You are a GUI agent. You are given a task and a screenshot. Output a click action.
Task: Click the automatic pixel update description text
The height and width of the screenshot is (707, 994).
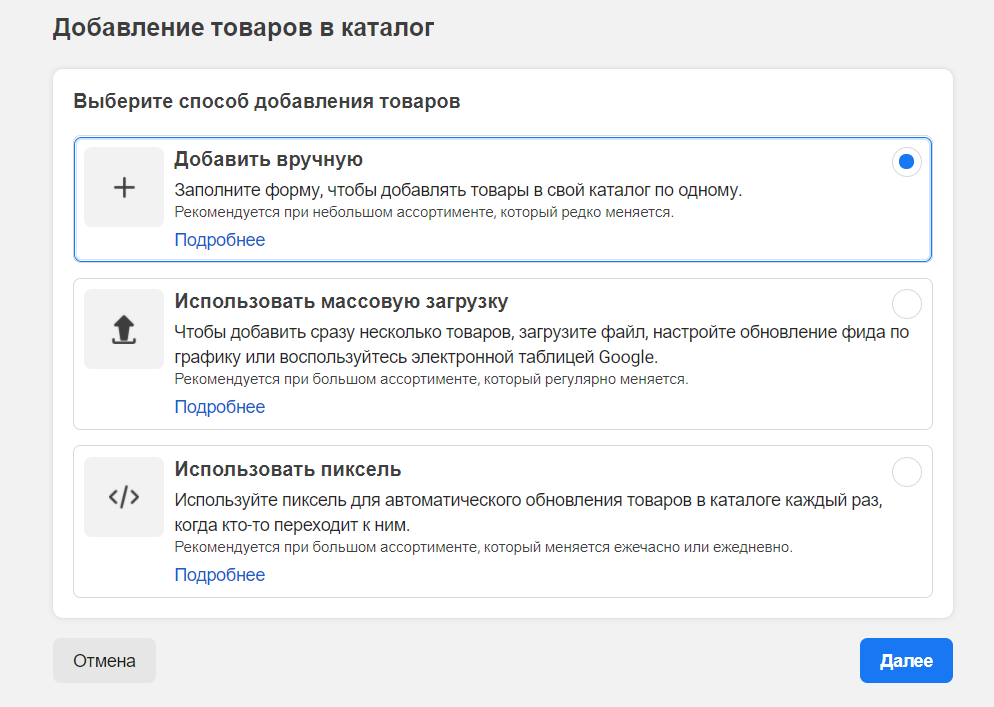(x=533, y=512)
